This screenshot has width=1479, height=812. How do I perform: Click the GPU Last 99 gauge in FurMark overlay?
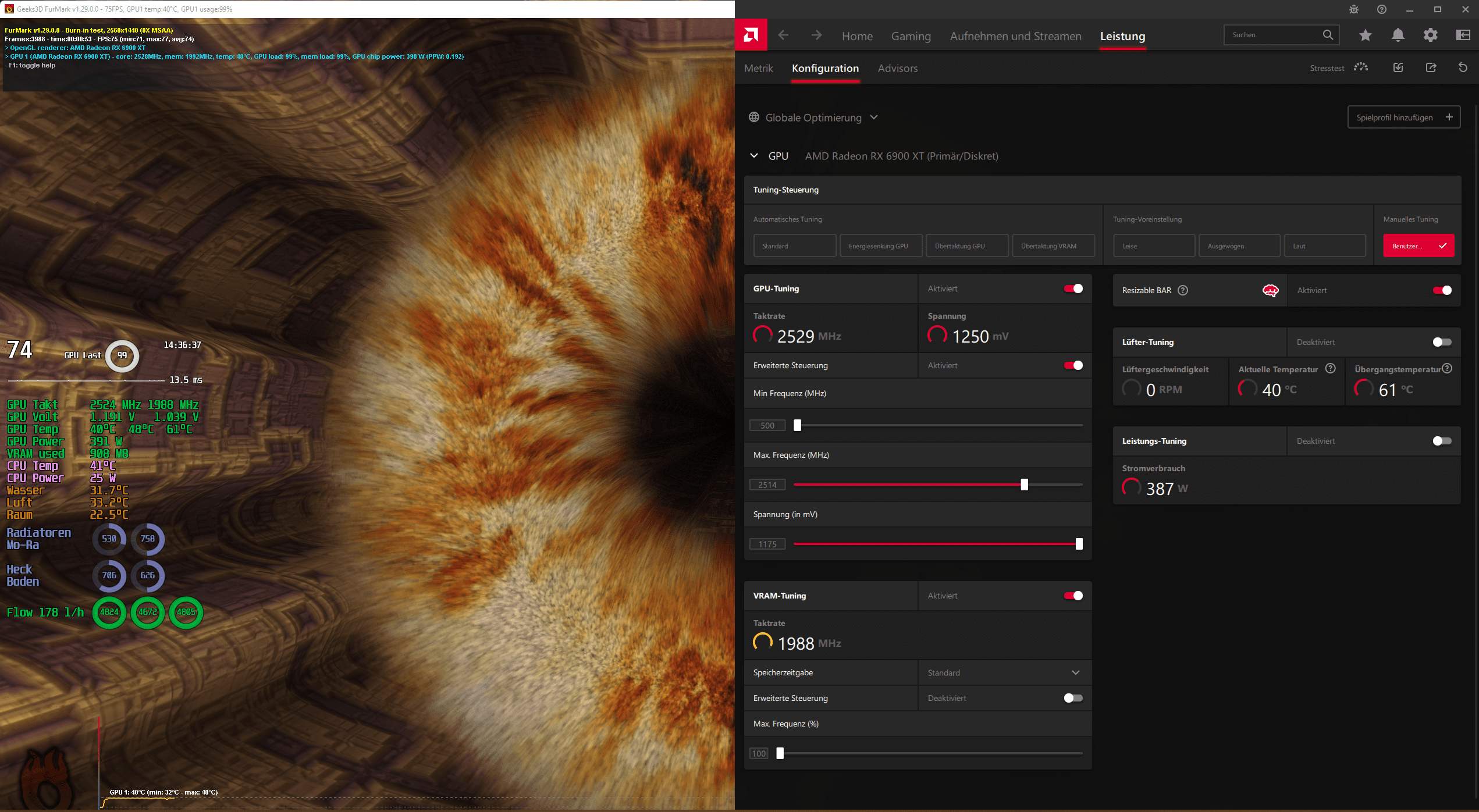pos(122,355)
